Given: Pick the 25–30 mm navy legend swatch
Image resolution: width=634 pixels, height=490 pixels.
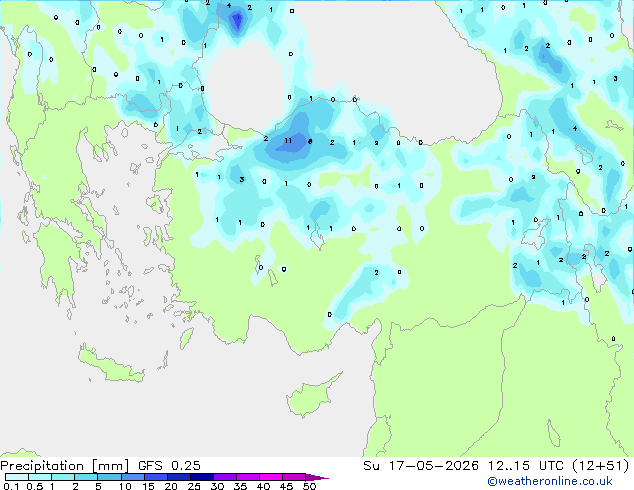Looking at the screenshot, I should [201, 477].
